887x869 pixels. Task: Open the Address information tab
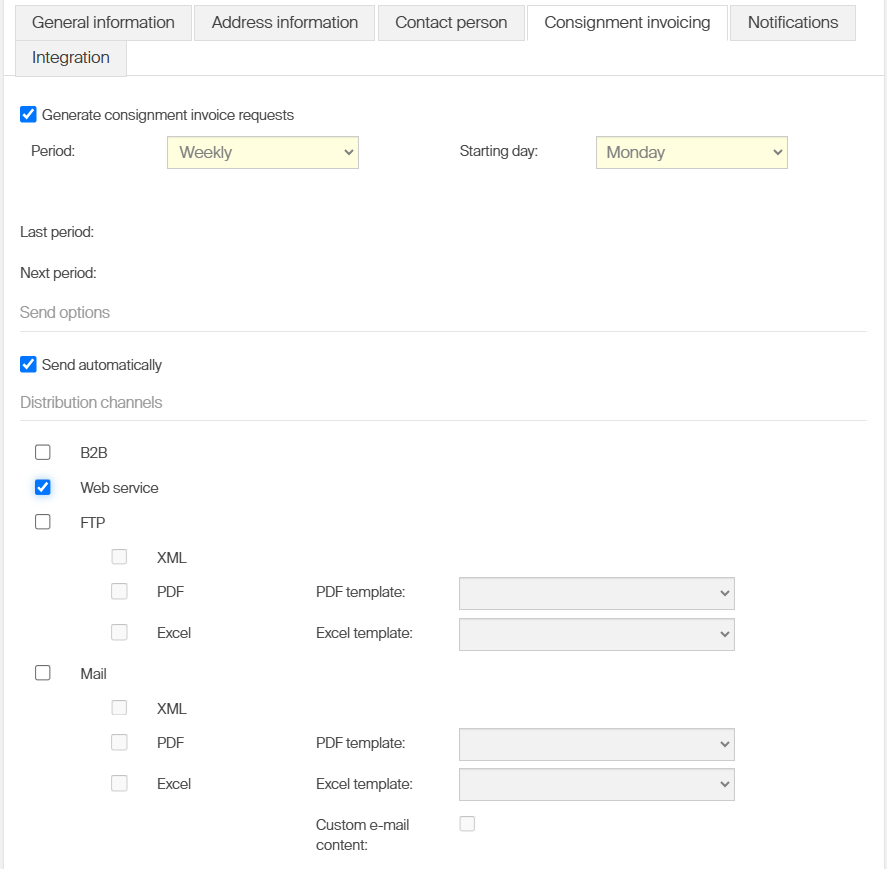tap(285, 23)
